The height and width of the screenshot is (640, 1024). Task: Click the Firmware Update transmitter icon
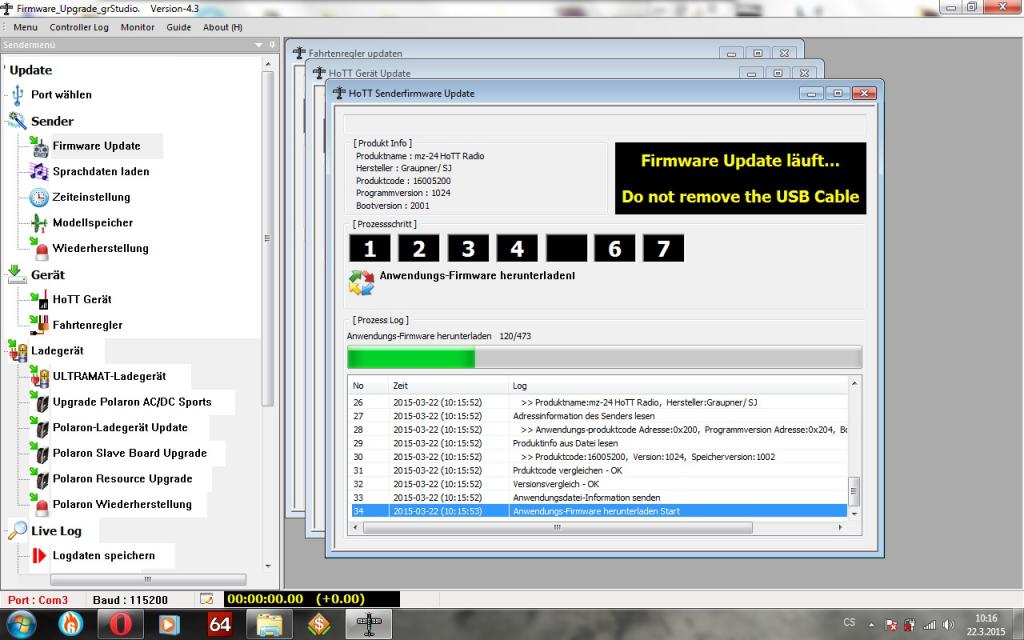(x=39, y=147)
